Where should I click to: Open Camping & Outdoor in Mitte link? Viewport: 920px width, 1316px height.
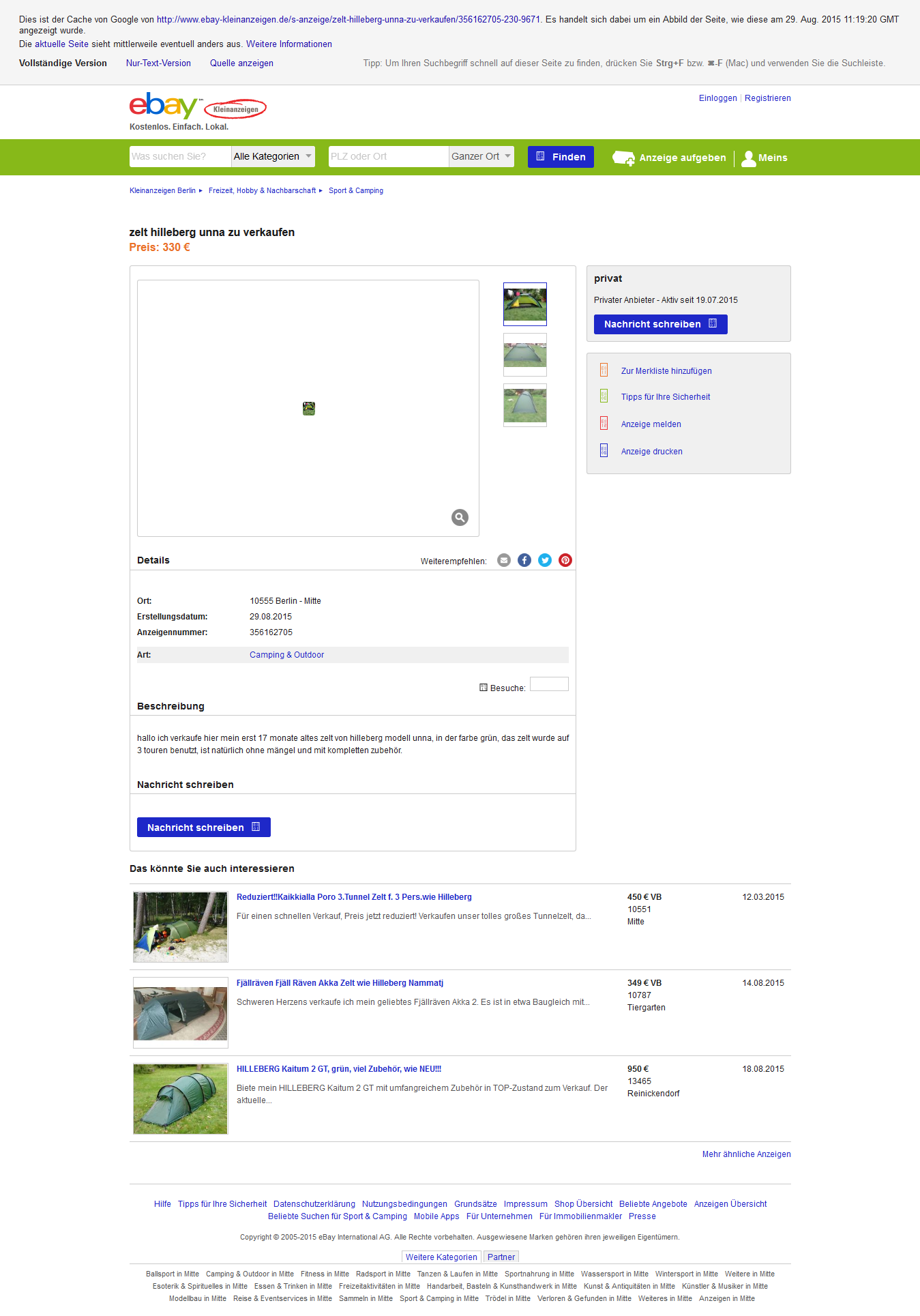point(250,1274)
